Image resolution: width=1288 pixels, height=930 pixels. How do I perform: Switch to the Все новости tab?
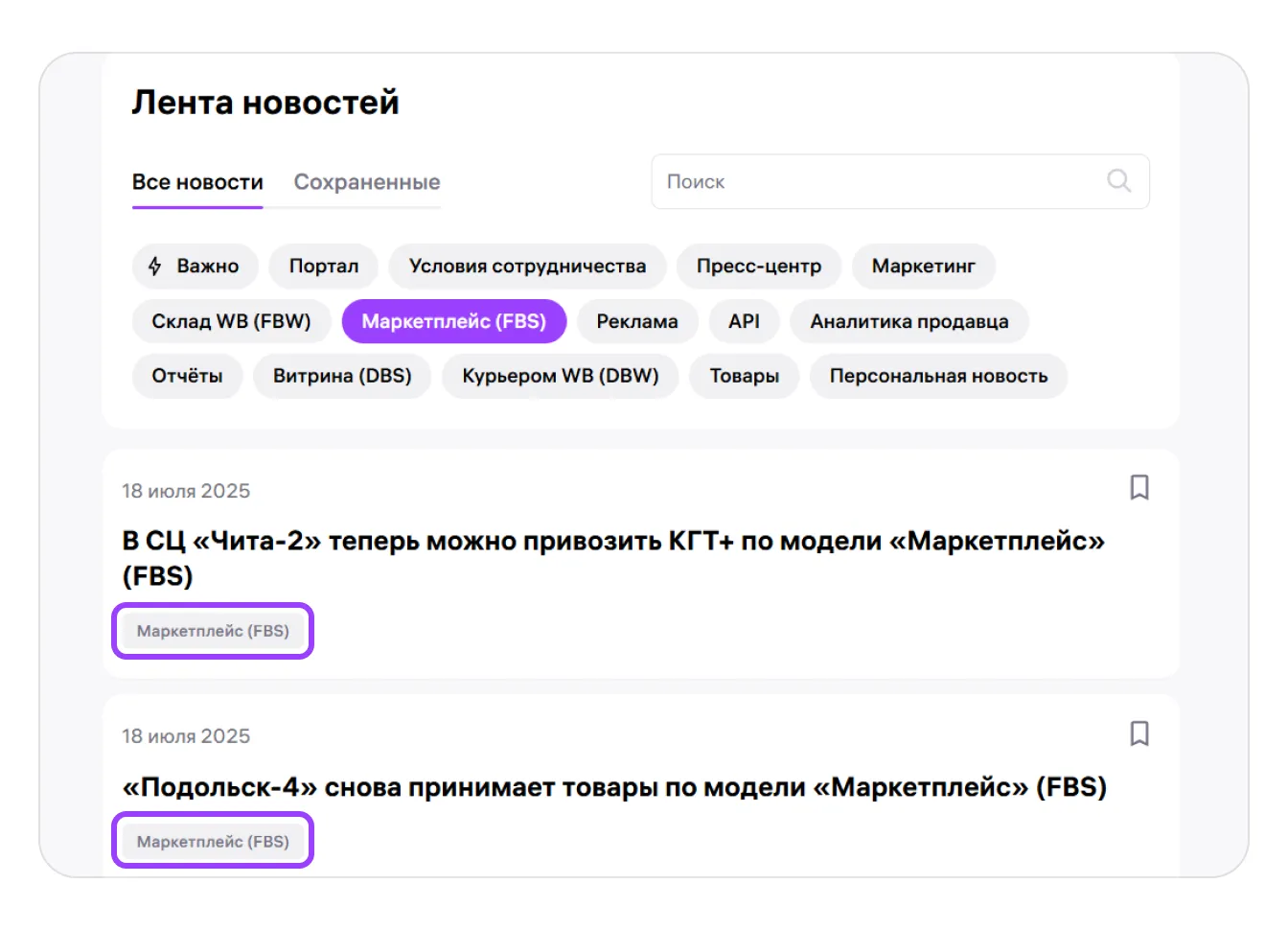pos(197,182)
